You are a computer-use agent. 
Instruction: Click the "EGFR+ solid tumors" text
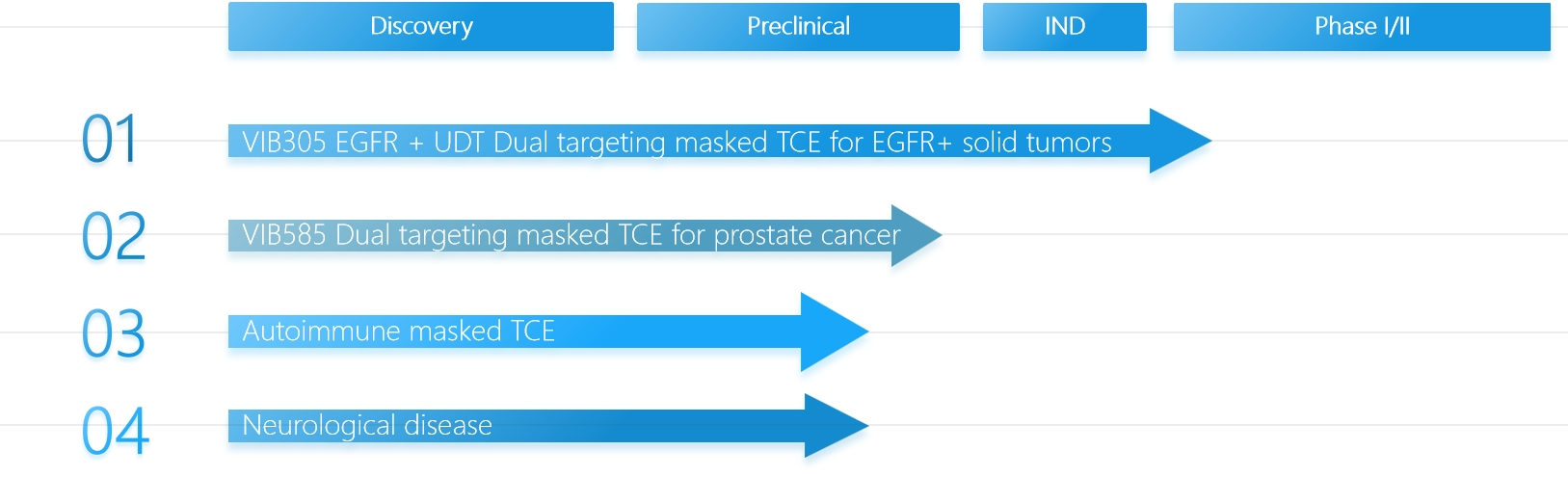992,143
